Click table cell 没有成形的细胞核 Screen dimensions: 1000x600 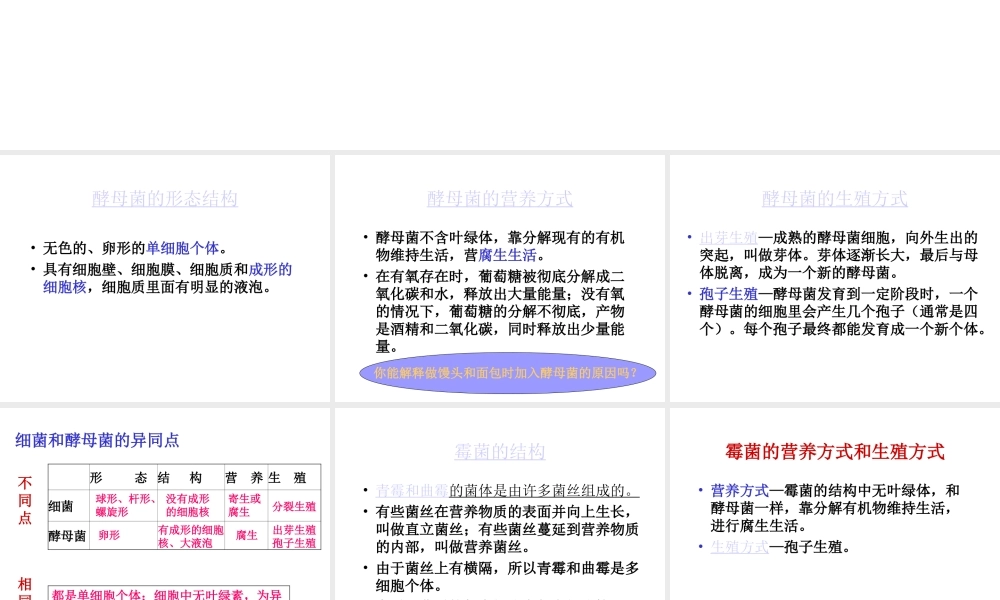pos(188,505)
